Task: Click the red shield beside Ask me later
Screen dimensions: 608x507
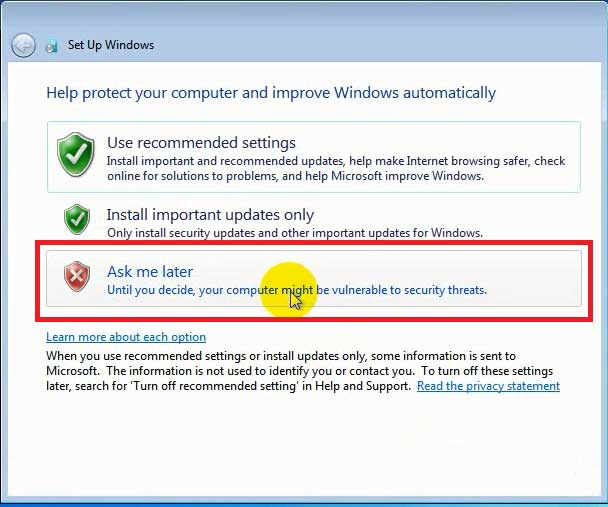Action: [x=76, y=277]
